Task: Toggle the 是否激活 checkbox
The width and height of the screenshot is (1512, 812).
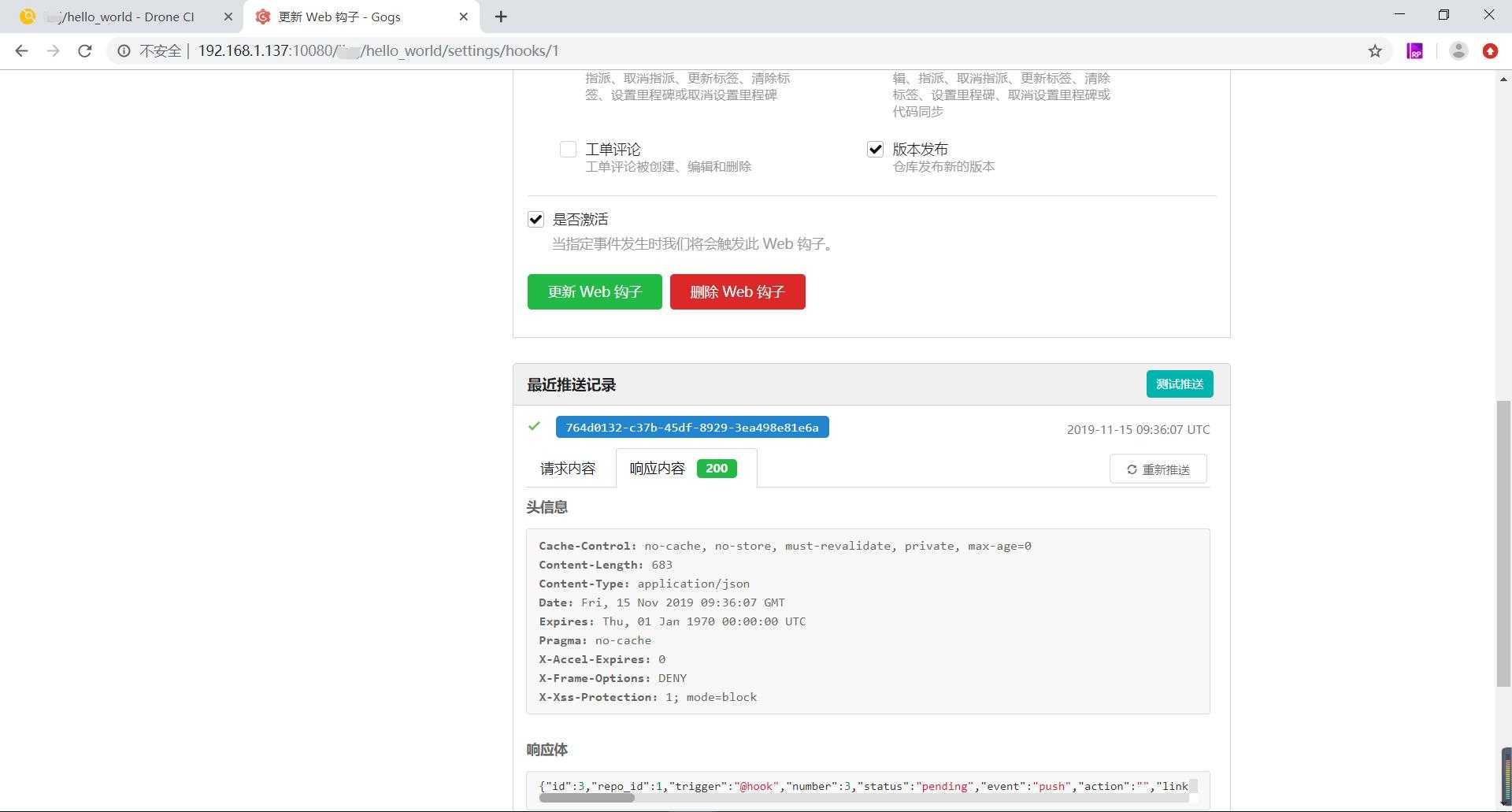Action: [x=535, y=219]
